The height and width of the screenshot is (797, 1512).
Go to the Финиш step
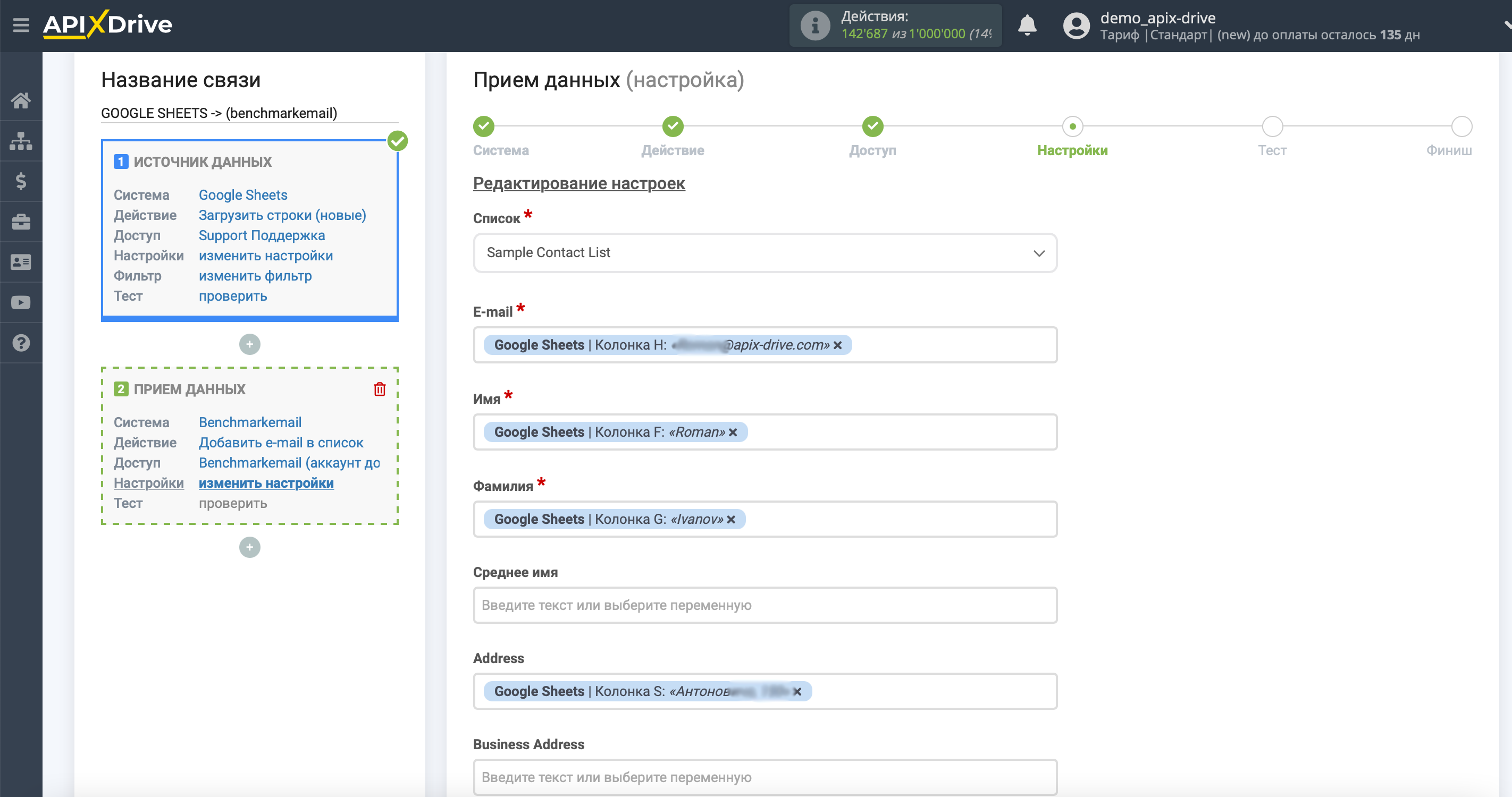1461,126
